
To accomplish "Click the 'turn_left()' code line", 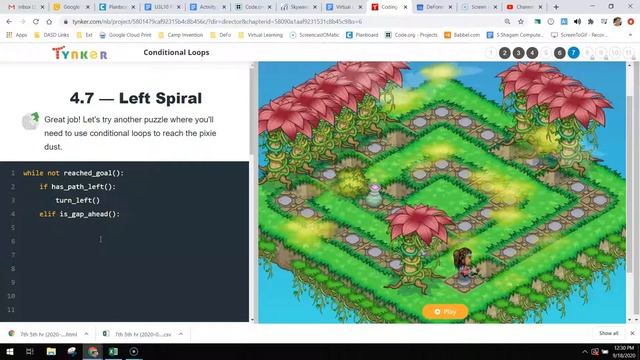I will click(78, 200).
